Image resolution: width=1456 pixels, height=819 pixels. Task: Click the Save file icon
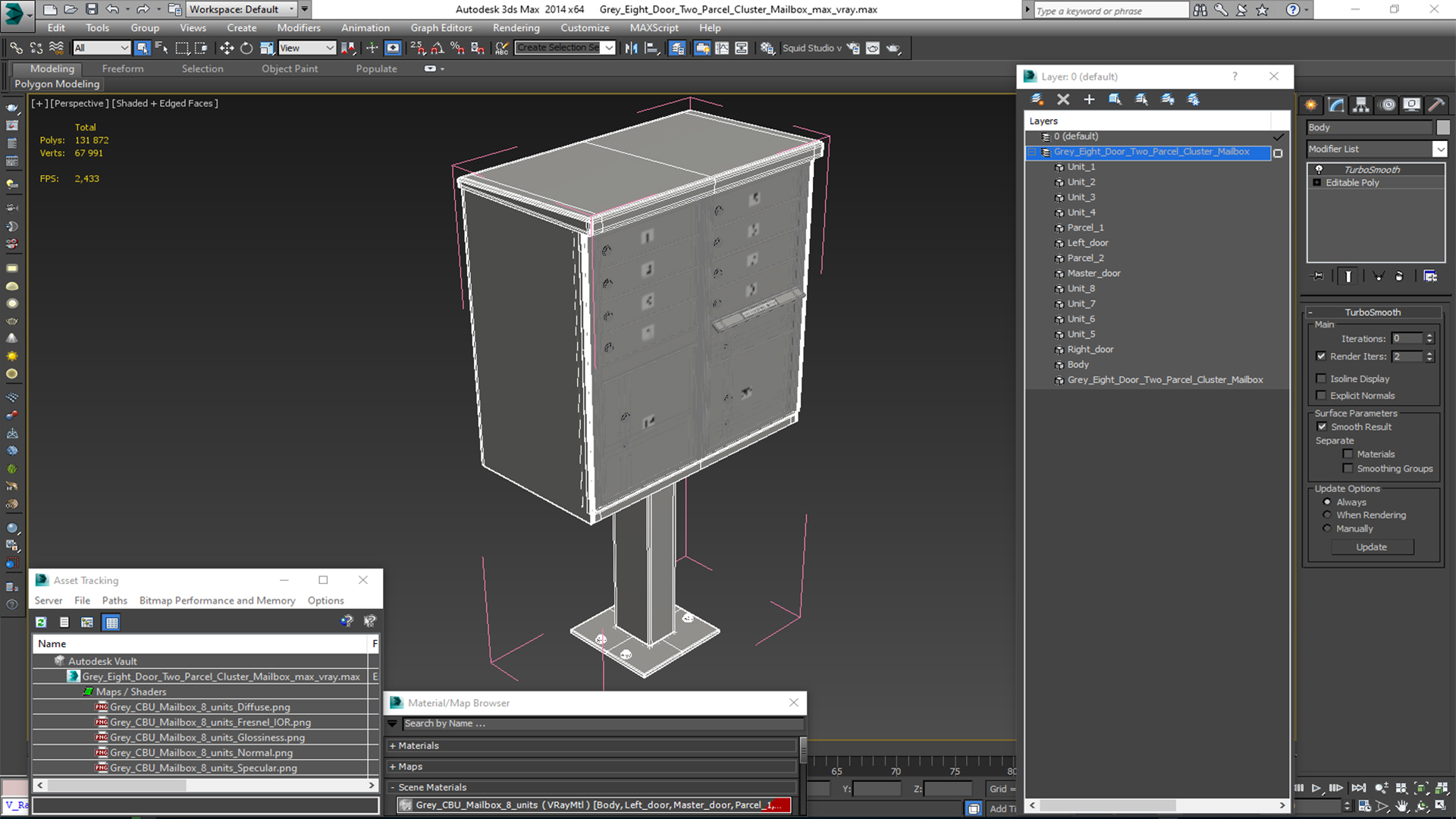[92, 9]
